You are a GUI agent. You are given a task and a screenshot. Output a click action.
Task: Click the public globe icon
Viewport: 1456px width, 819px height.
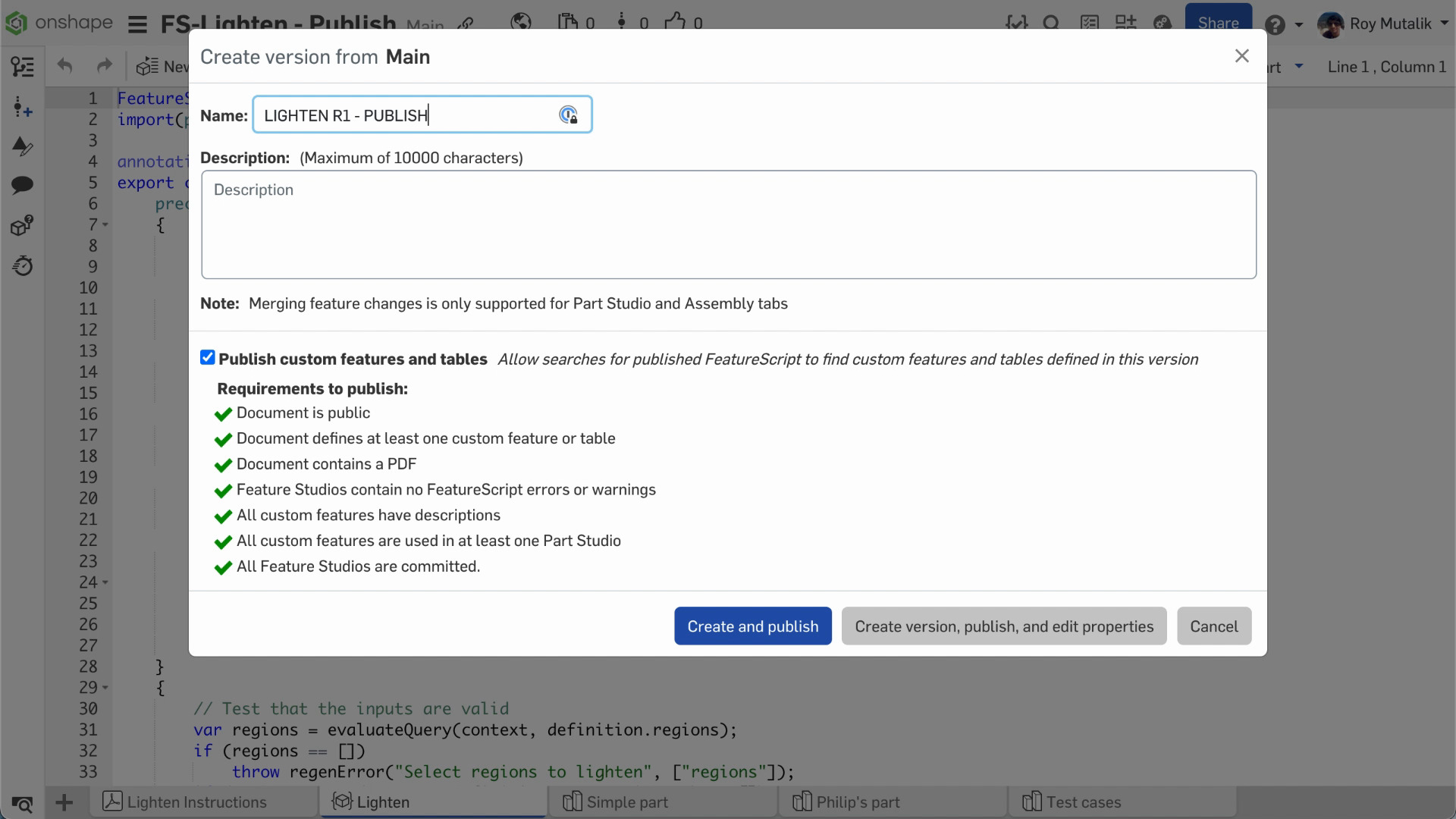[521, 22]
